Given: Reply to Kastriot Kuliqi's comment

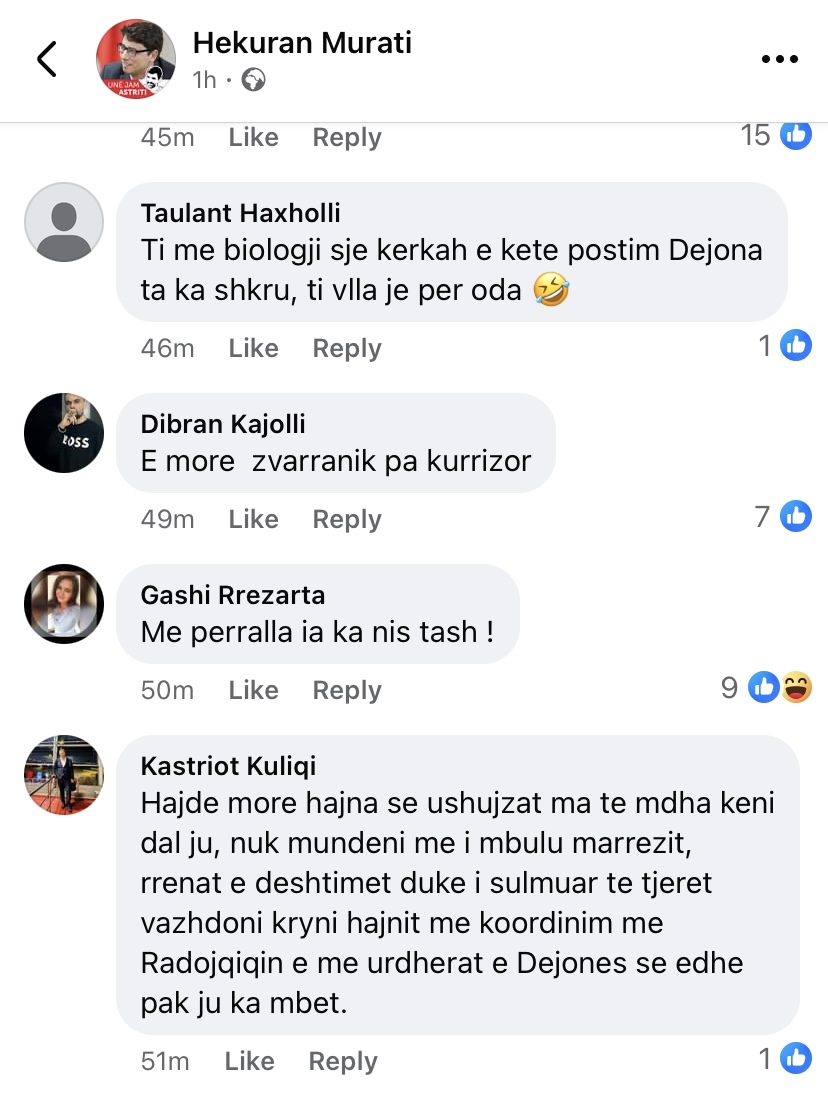Looking at the screenshot, I should [343, 1061].
